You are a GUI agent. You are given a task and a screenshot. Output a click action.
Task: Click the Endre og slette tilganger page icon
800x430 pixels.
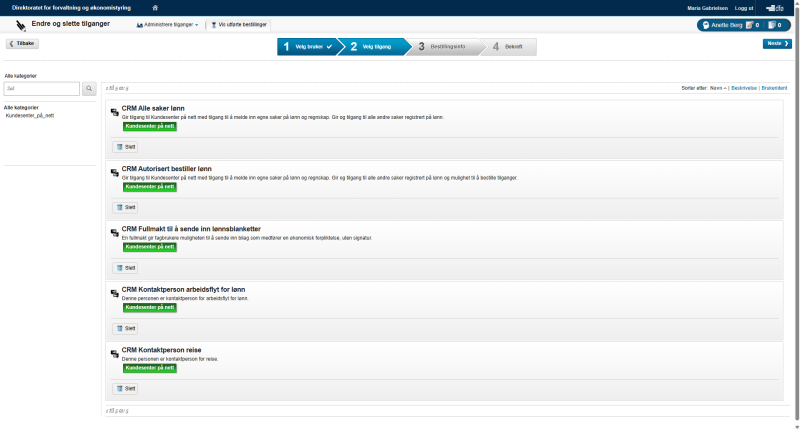click(21, 26)
